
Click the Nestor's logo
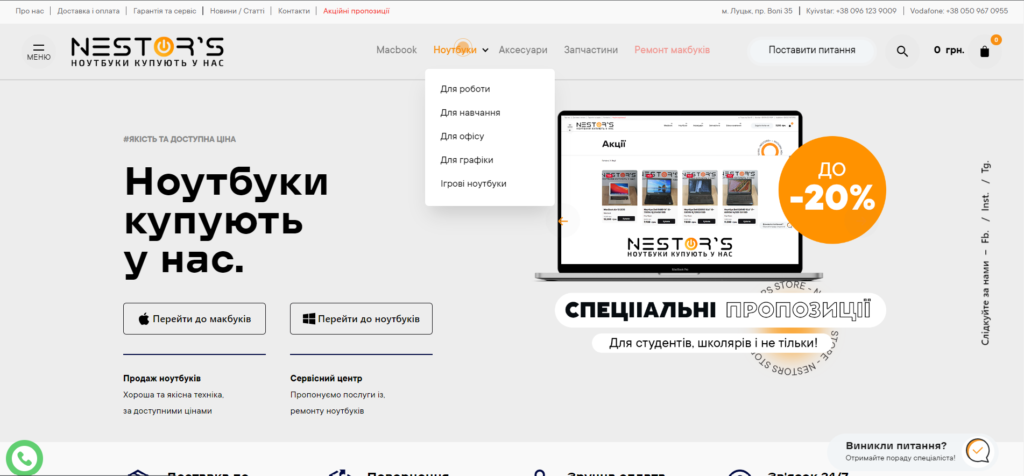148,52
